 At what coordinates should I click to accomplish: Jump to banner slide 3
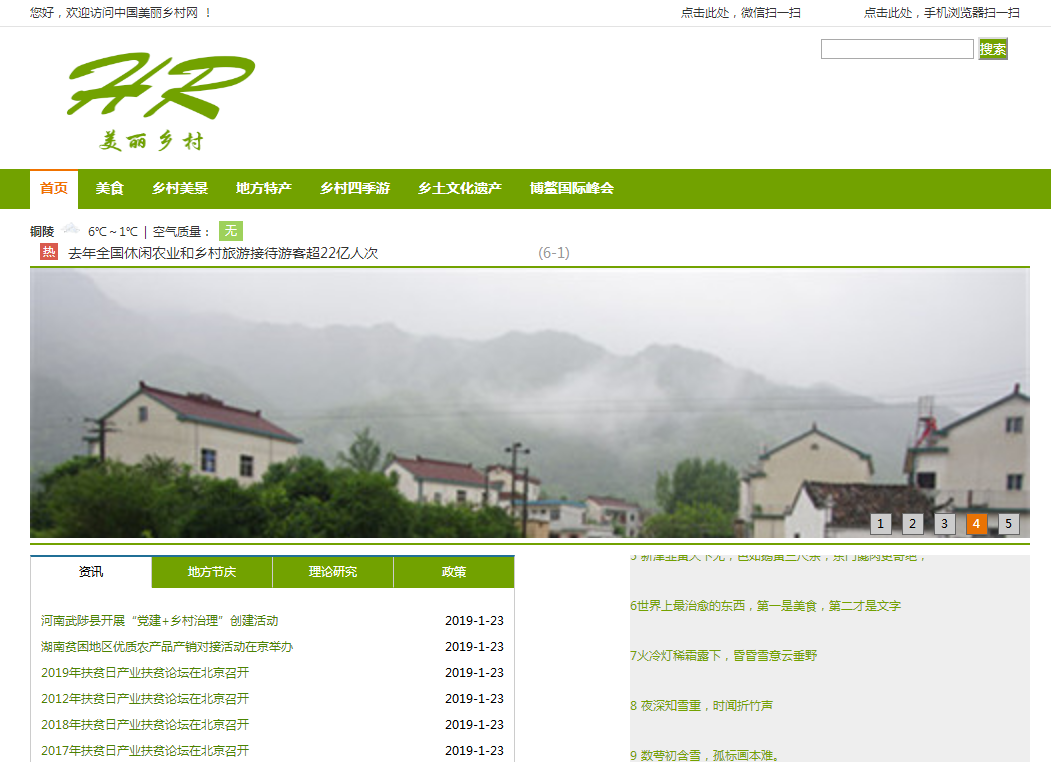click(x=945, y=523)
